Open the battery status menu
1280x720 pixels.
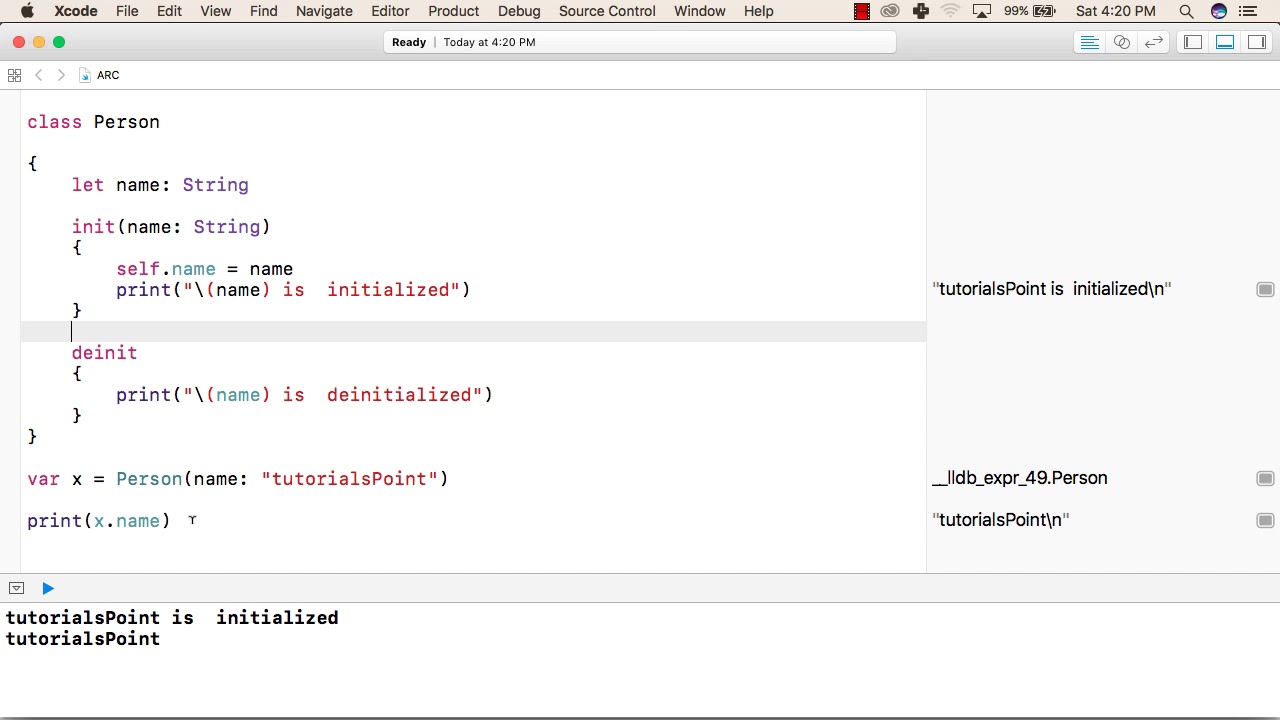pyautogui.click(x=1030, y=11)
